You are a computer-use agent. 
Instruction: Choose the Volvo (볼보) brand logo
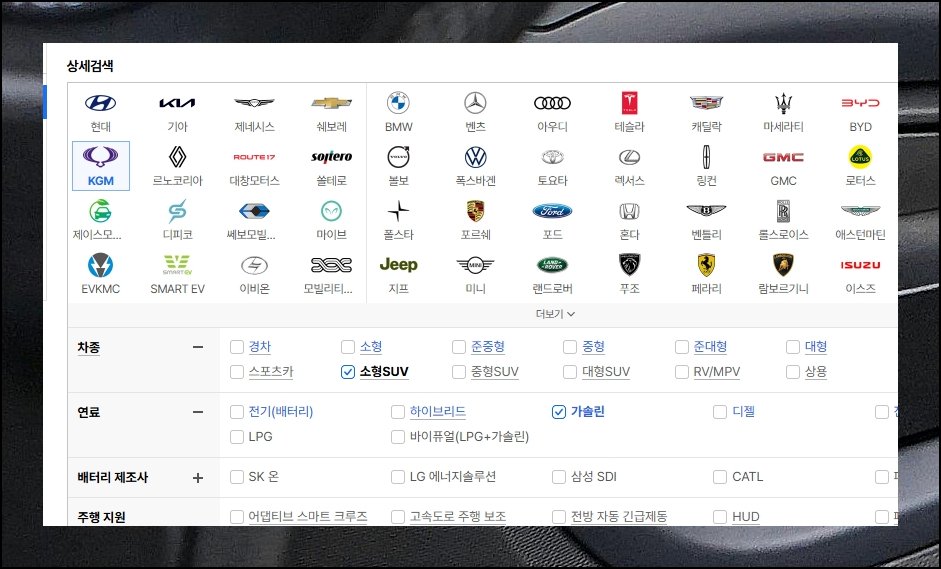(x=398, y=157)
